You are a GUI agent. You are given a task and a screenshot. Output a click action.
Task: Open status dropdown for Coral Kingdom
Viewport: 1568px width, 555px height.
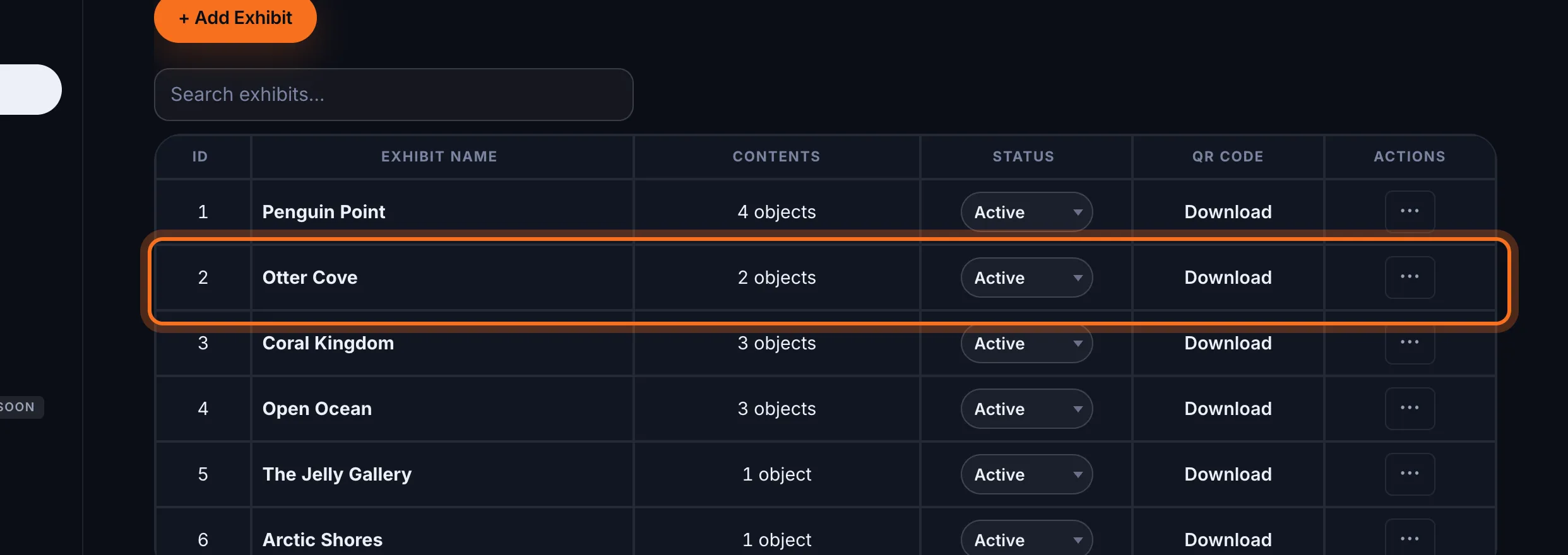[x=1026, y=343]
